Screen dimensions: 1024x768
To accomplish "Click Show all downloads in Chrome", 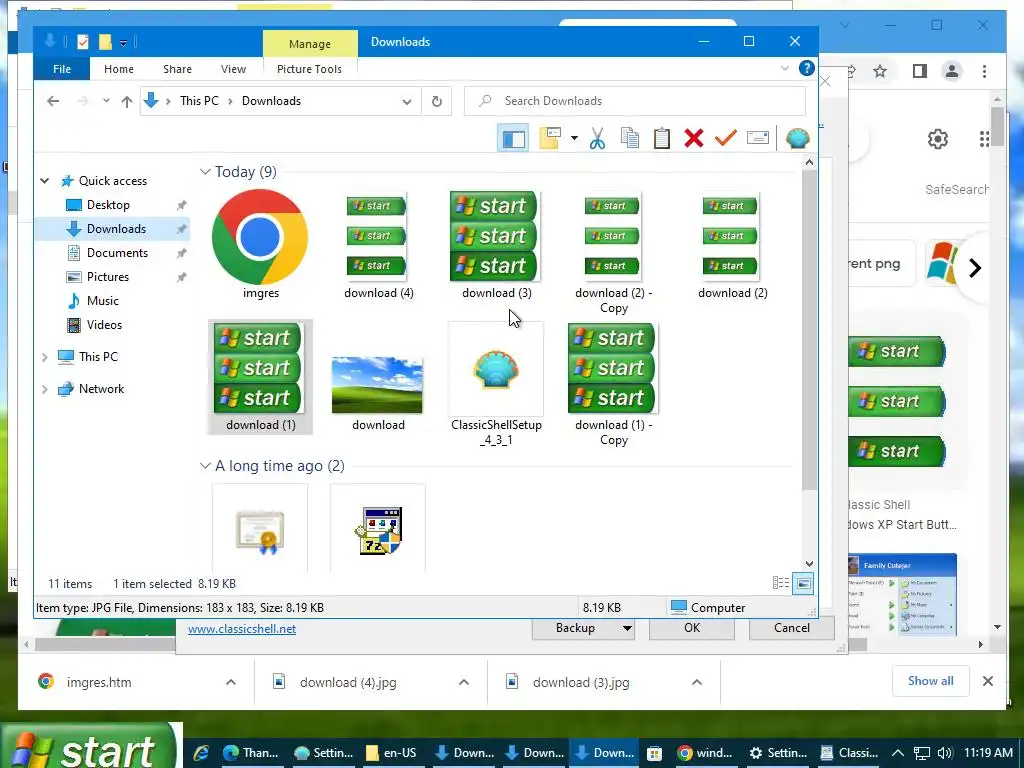I will coord(930,681).
